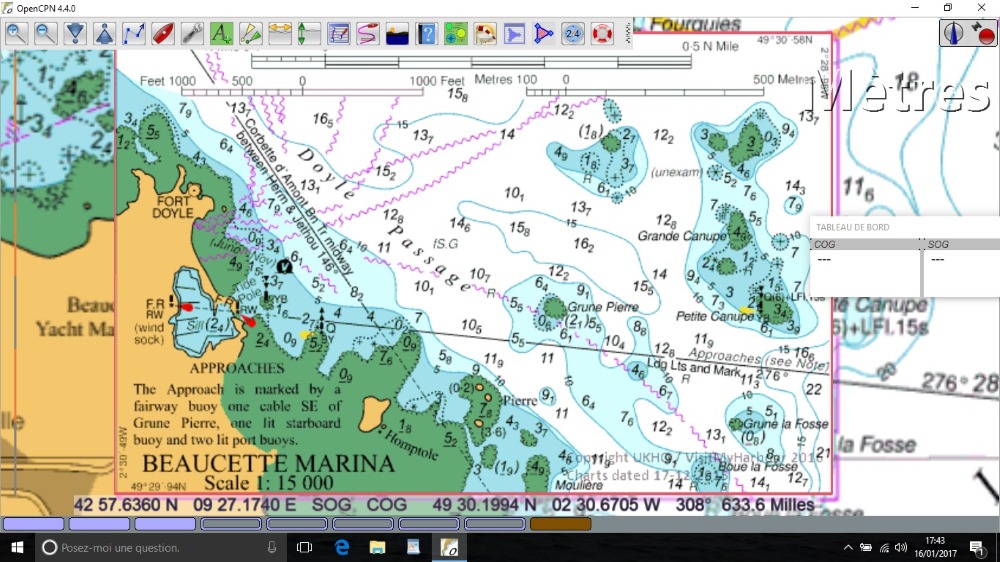Toggle AIS targets display icon
The image size is (1000, 562).
251,33
